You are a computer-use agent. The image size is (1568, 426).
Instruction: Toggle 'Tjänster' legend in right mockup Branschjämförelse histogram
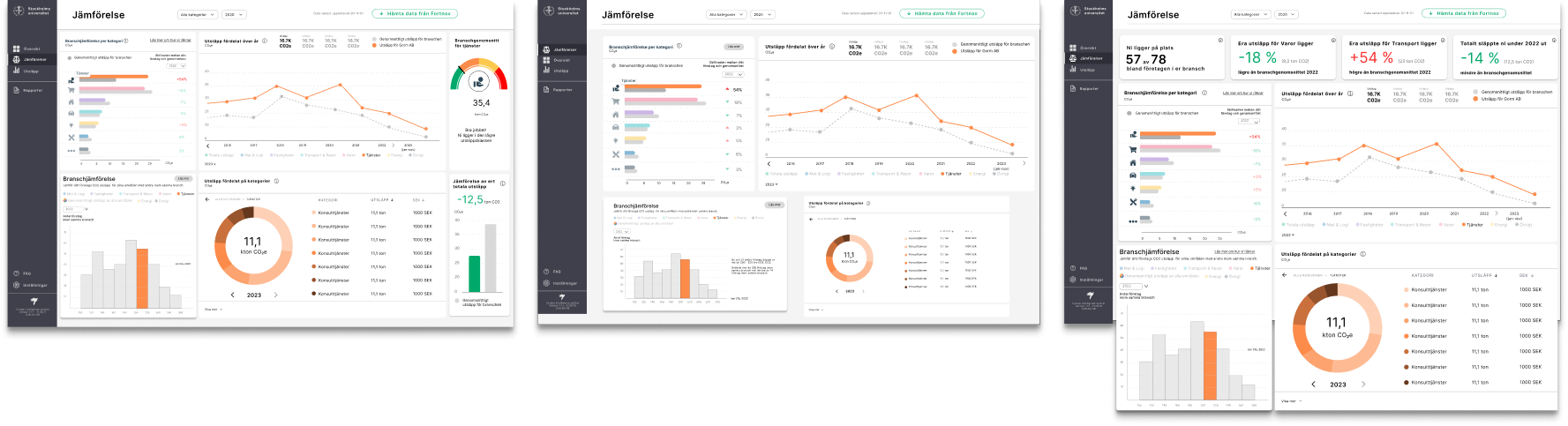(x=1261, y=268)
